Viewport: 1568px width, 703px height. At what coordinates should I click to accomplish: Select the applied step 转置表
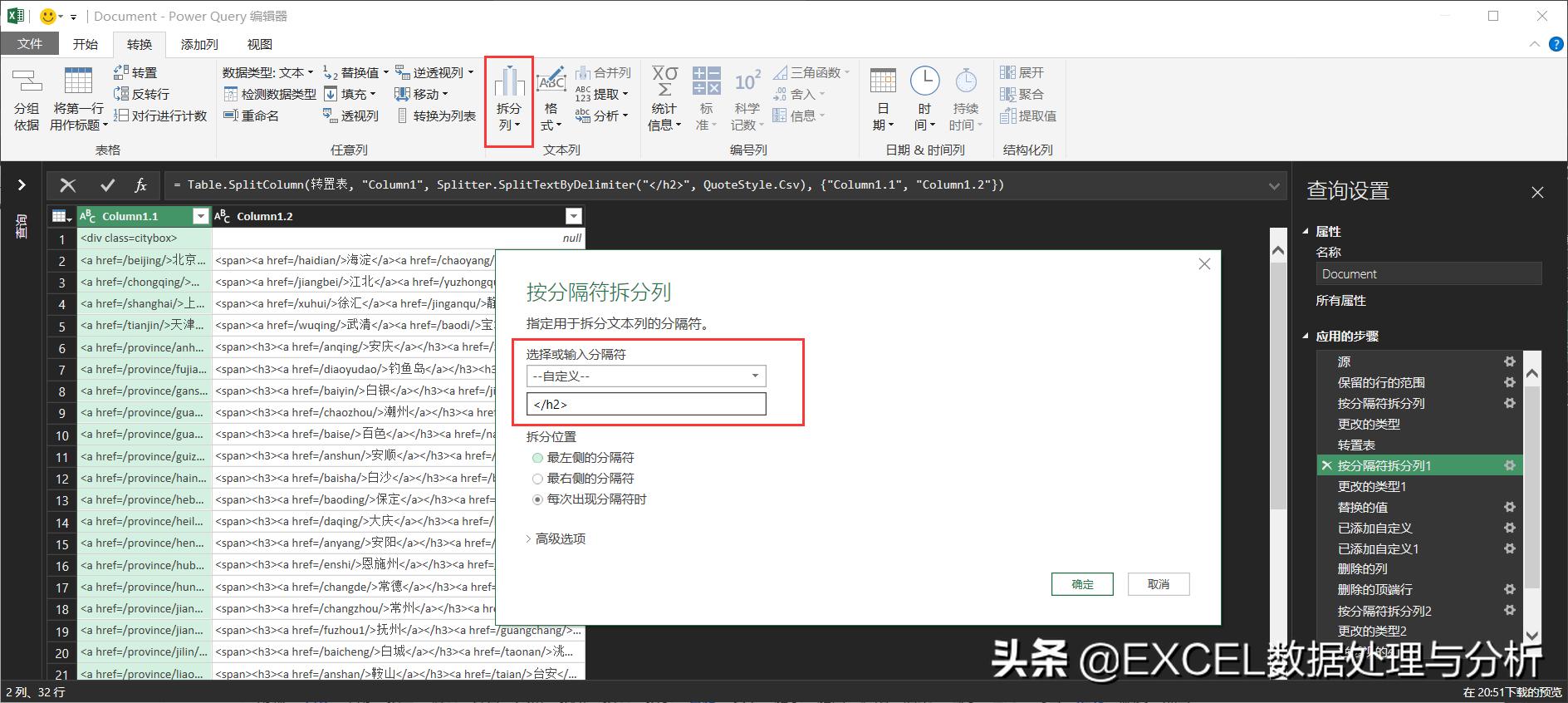click(1420, 445)
